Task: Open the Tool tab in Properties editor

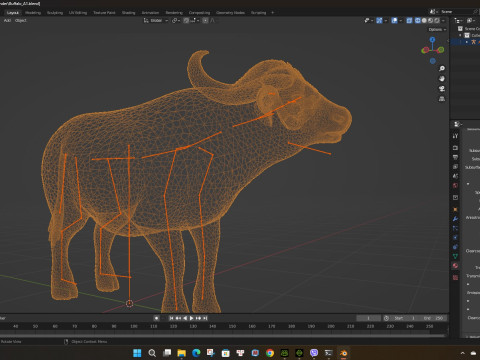Action: (x=455, y=136)
